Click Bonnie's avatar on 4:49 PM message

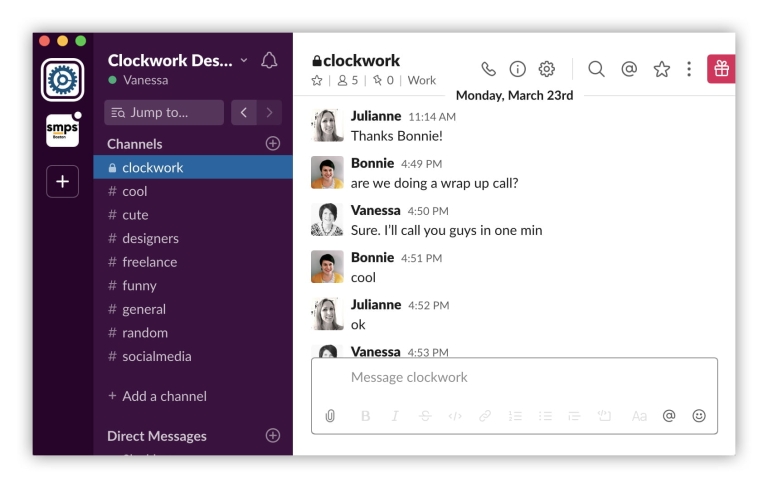[327, 172]
